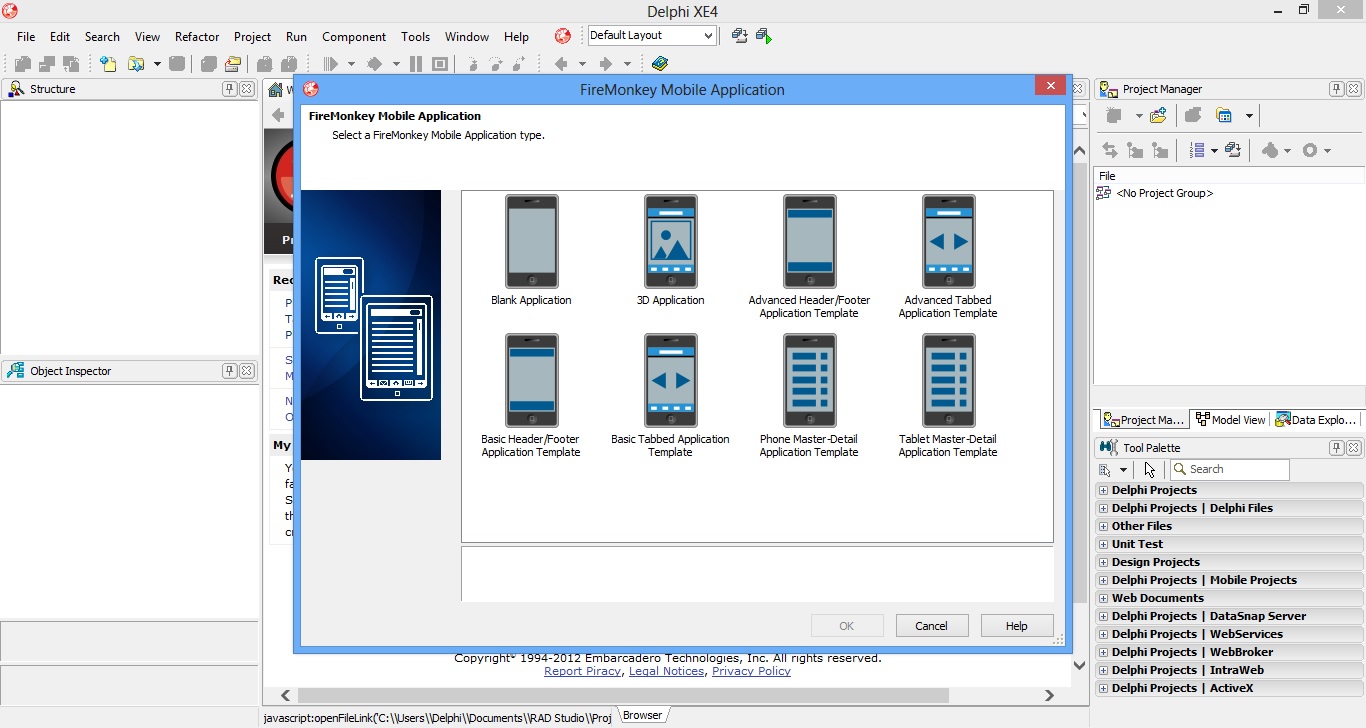The image size is (1366, 728).
Task: Click Cancel in the FireMonkey dialog
Action: pyautogui.click(x=931, y=626)
